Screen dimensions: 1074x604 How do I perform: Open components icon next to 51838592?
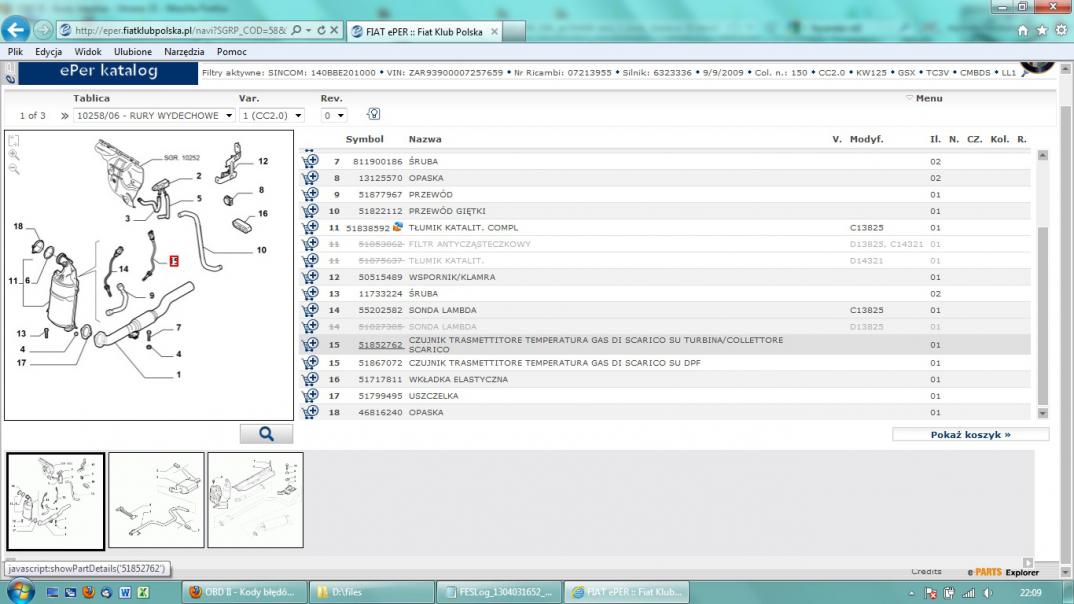tap(397, 227)
